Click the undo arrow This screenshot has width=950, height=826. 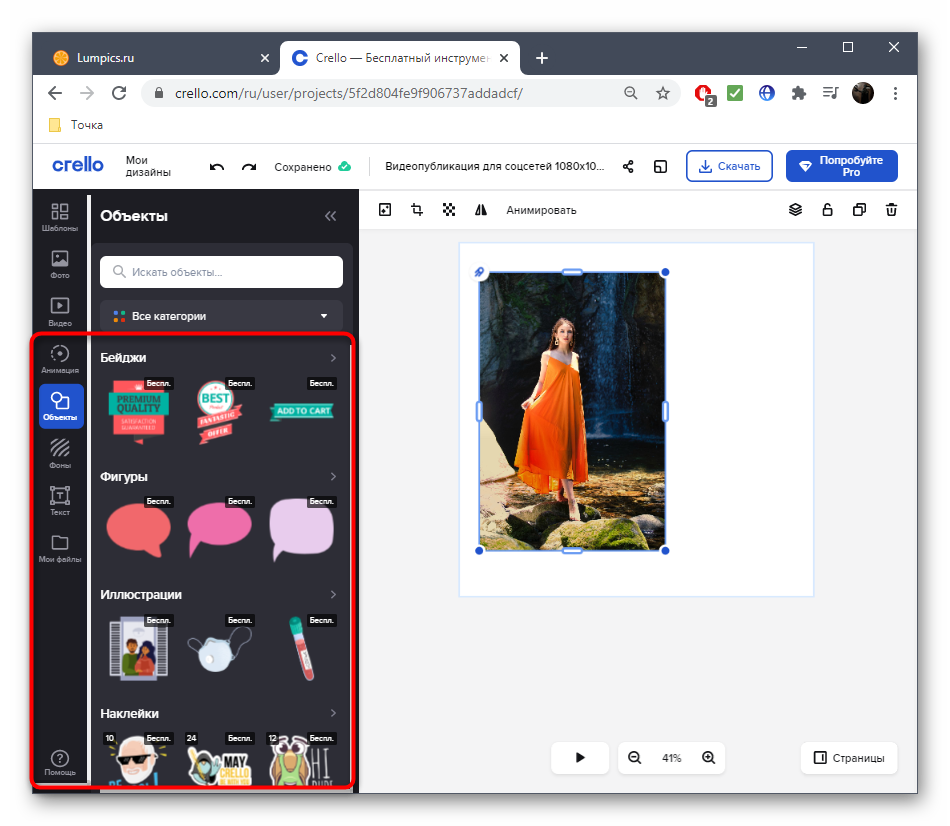[216, 167]
